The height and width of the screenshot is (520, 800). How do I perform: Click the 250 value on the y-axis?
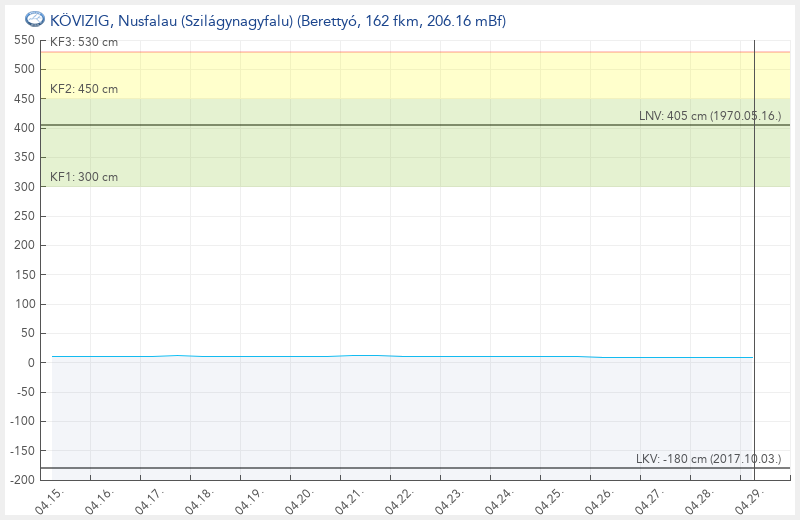pyautogui.click(x=25, y=216)
